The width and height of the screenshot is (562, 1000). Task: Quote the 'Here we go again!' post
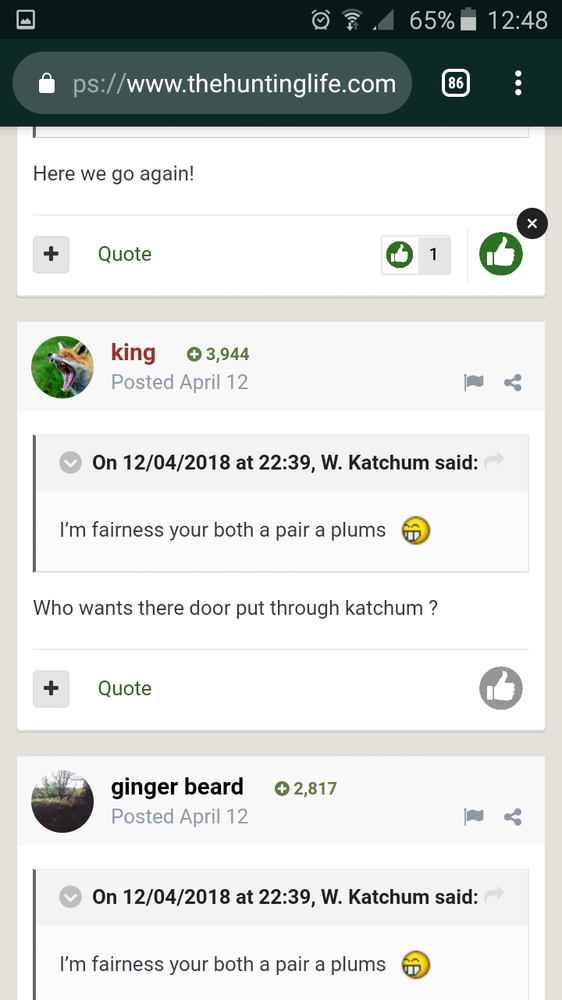click(x=124, y=254)
